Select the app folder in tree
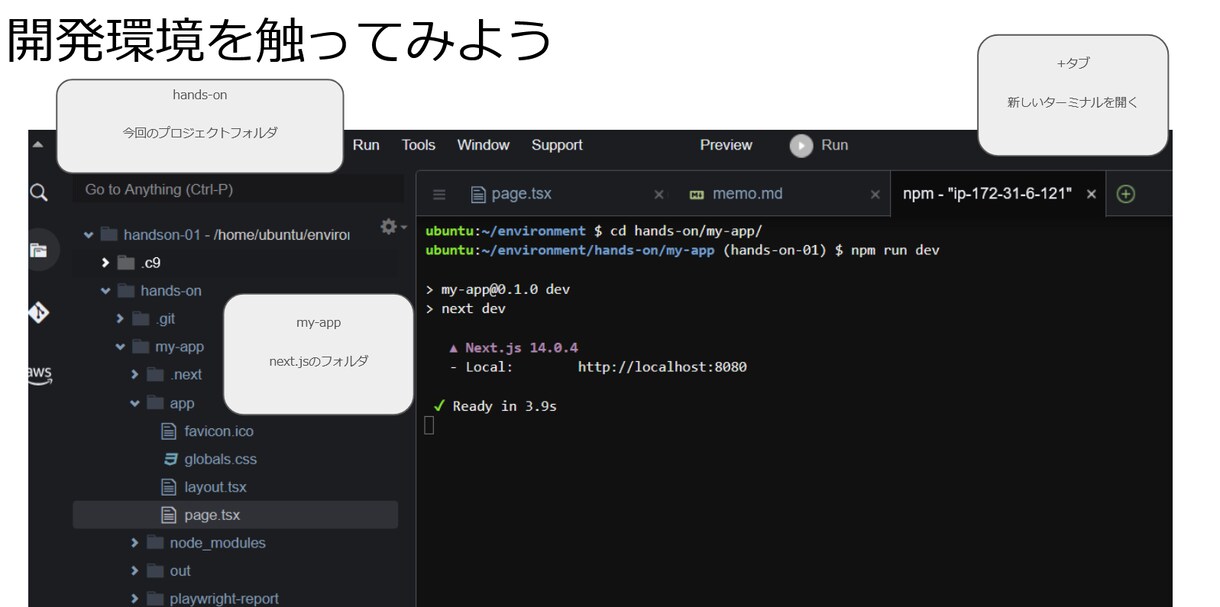The width and height of the screenshot is (1220, 607). 182,403
